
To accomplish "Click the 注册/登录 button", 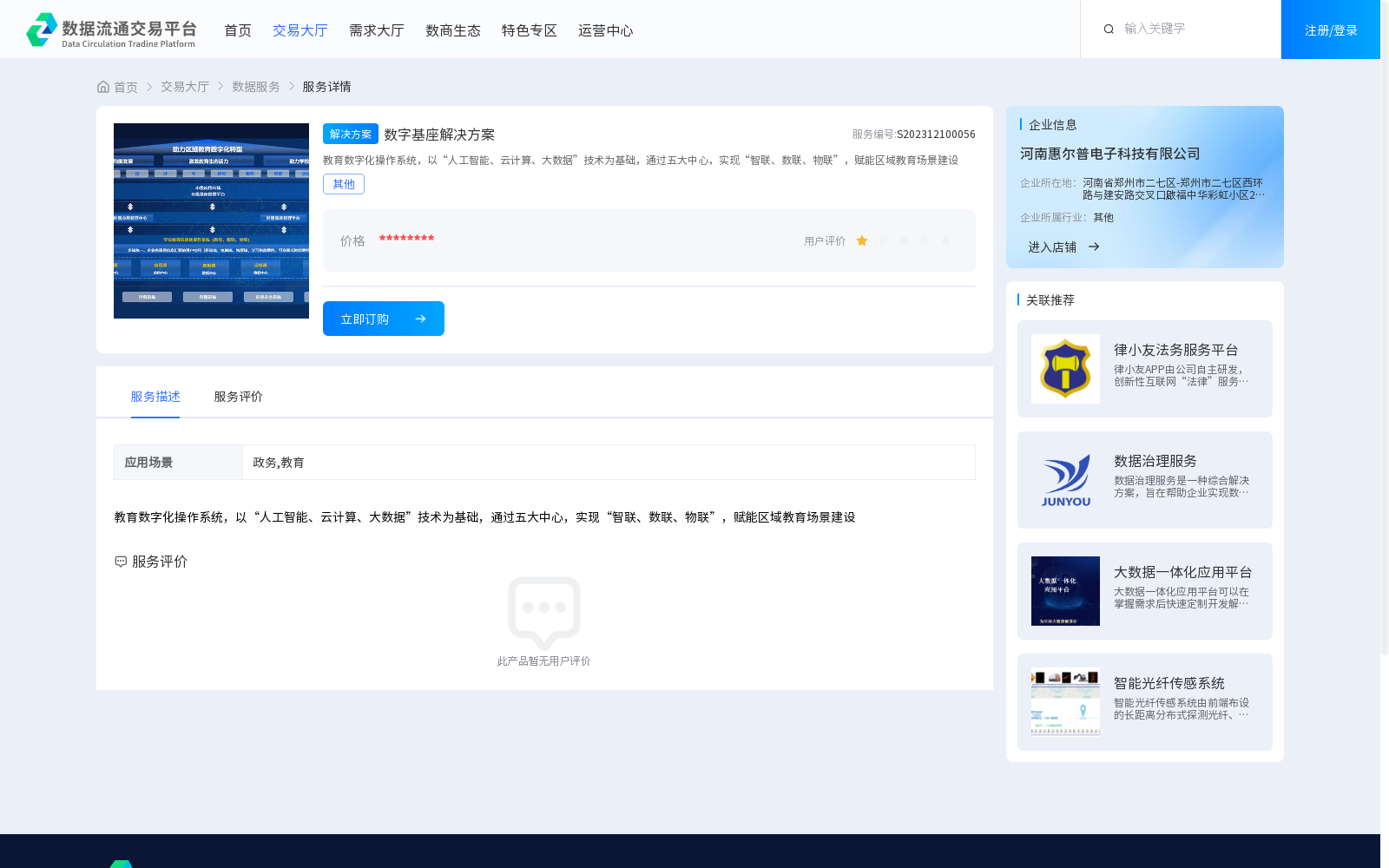I will point(1331,30).
